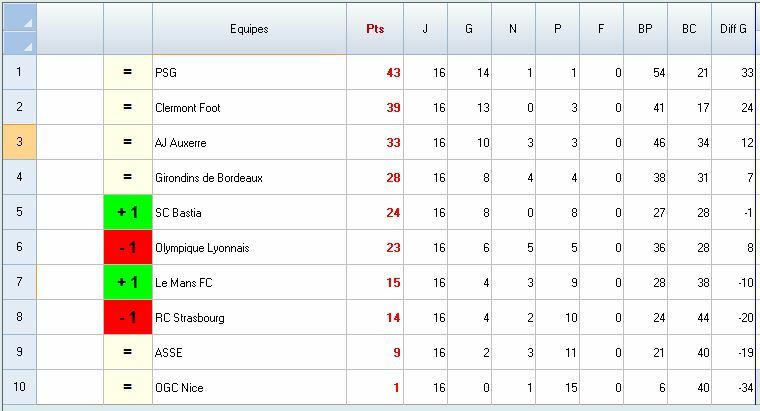Click Girondins de Bordeaux team cell
This screenshot has width=760, height=411.
pyautogui.click(x=209, y=178)
